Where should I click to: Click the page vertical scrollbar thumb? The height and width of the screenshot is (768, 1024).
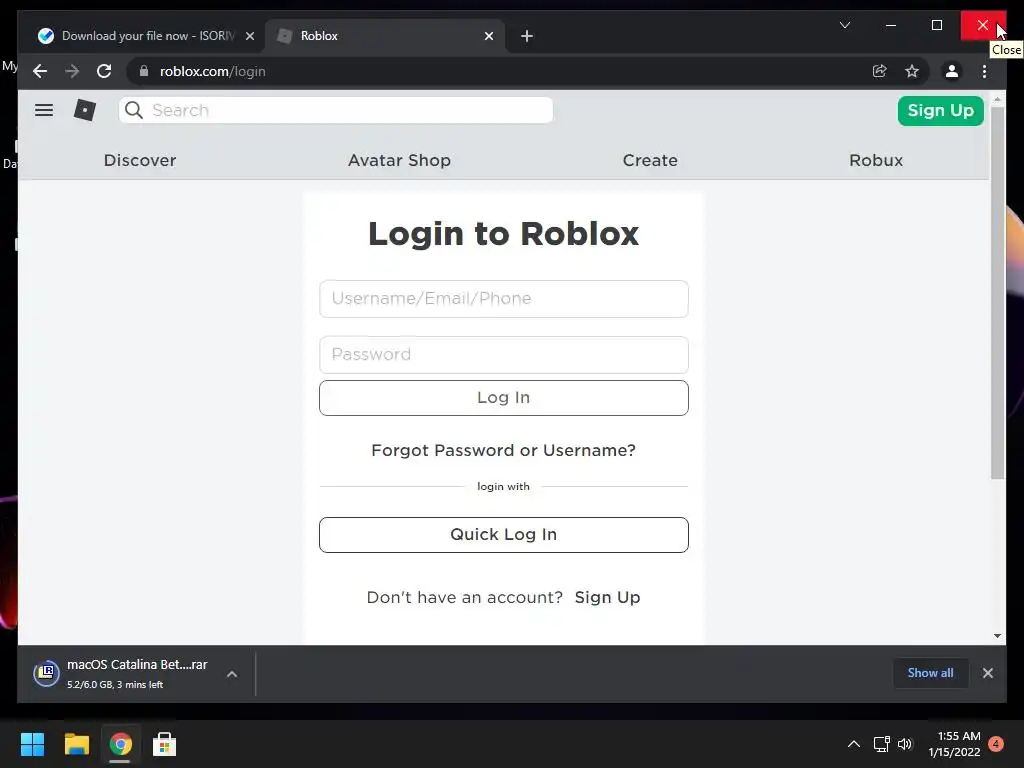[997, 293]
